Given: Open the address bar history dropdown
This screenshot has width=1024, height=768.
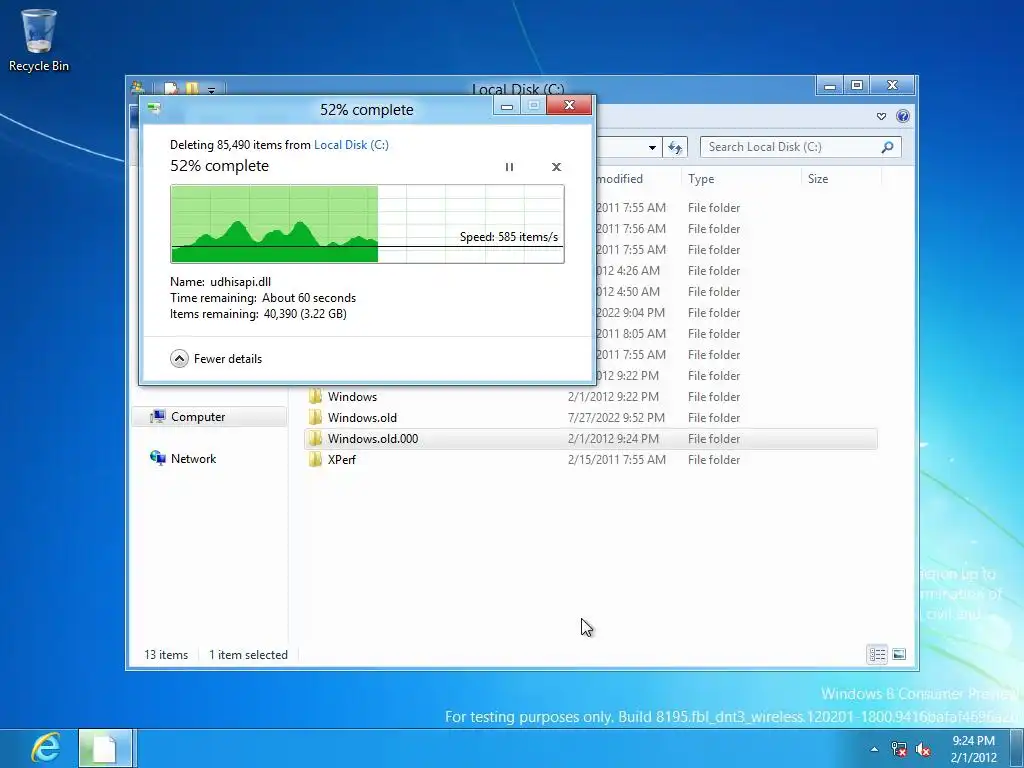Looking at the screenshot, I should [652, 148].
